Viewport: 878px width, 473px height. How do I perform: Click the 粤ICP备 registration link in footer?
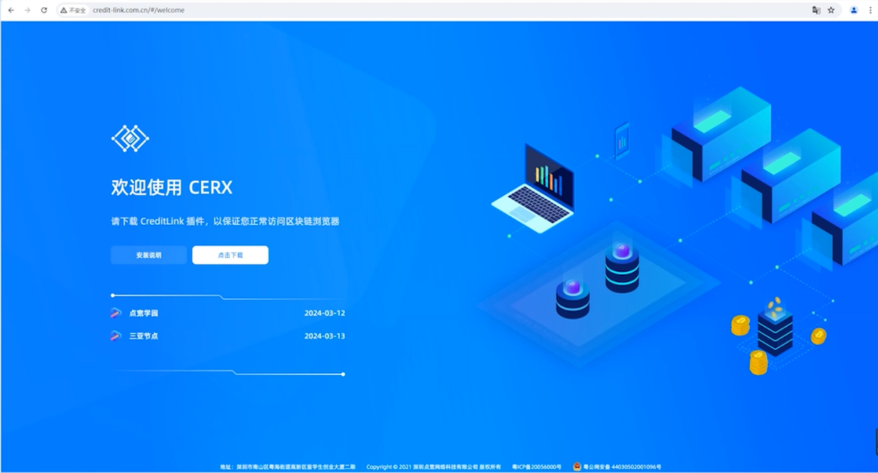537,467
